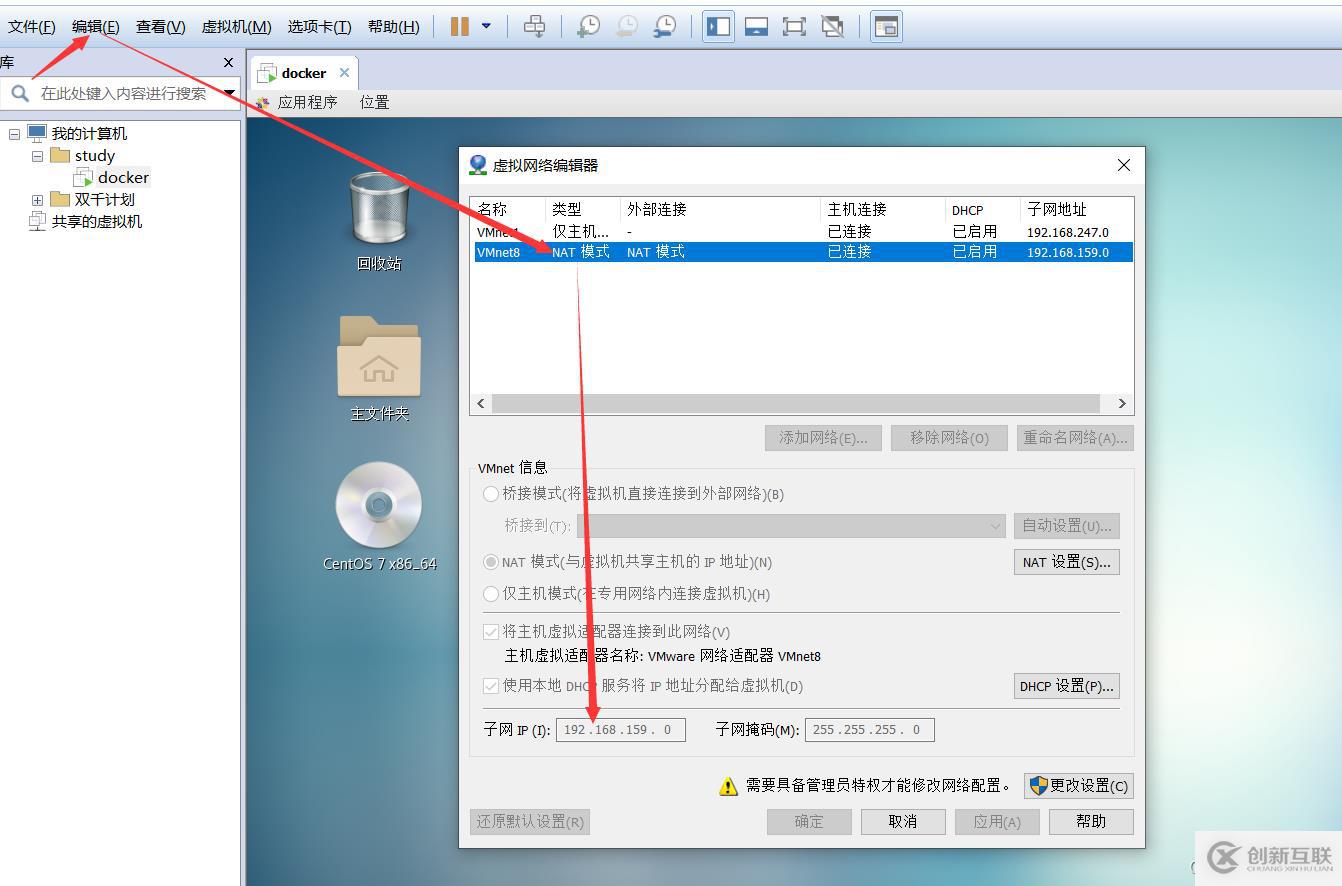Select the study folder in library
The image size is (1342, 886).
point(83,155)
